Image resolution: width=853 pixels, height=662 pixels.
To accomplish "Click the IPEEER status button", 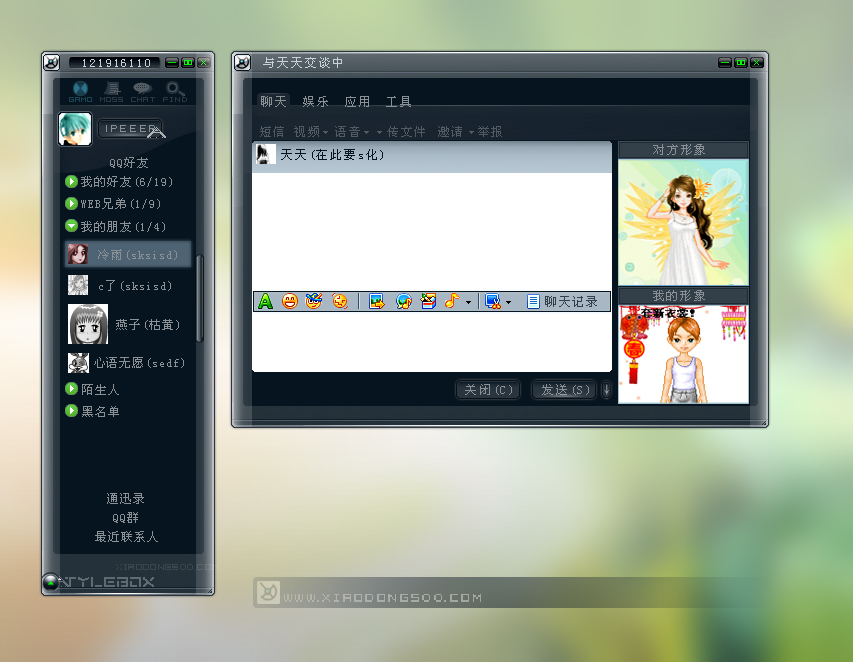I will (x=131, y=128).
